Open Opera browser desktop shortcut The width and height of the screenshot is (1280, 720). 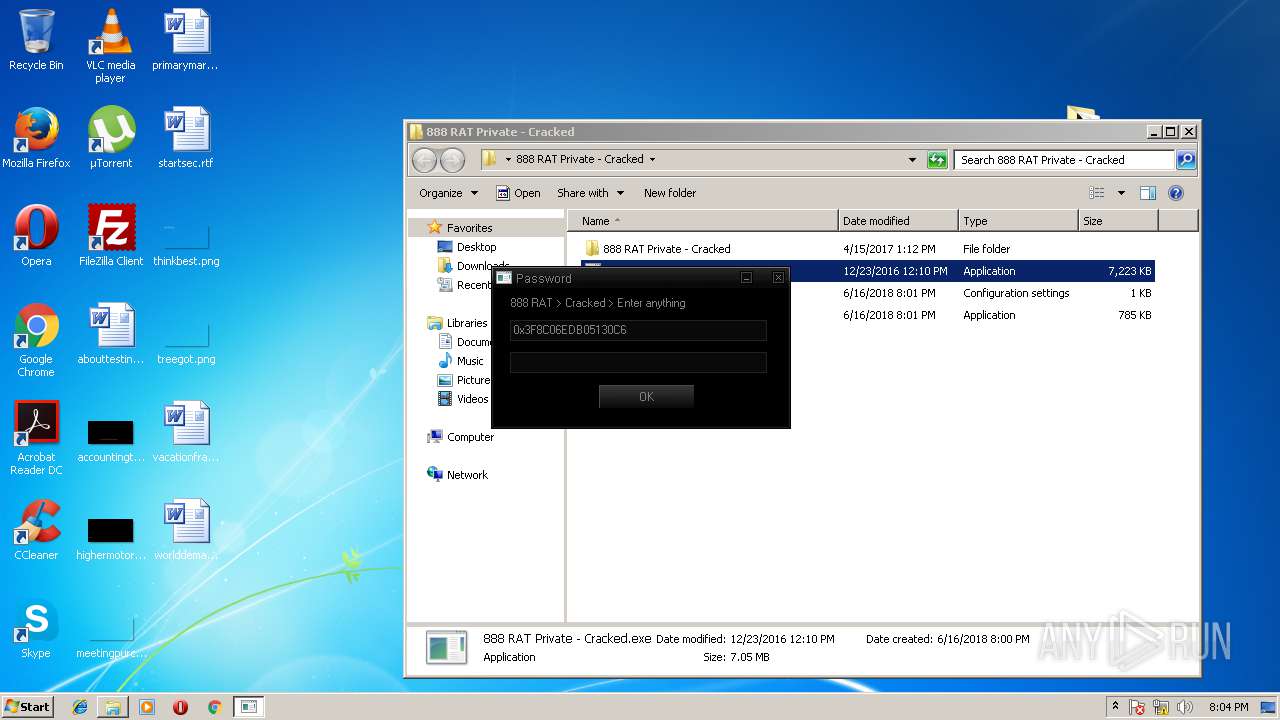[36, 236]
